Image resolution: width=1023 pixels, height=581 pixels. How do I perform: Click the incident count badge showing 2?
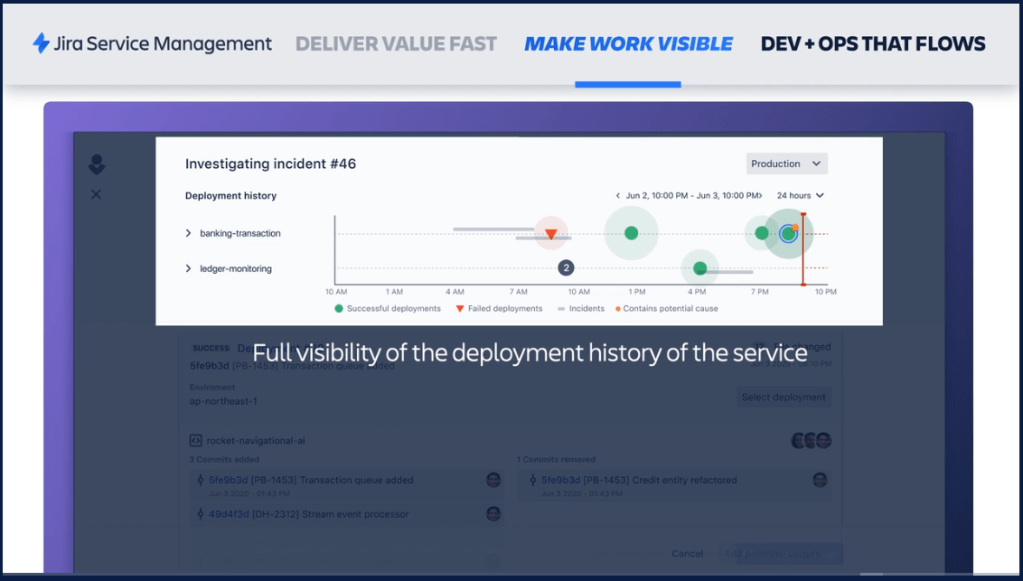click(566, 268)
